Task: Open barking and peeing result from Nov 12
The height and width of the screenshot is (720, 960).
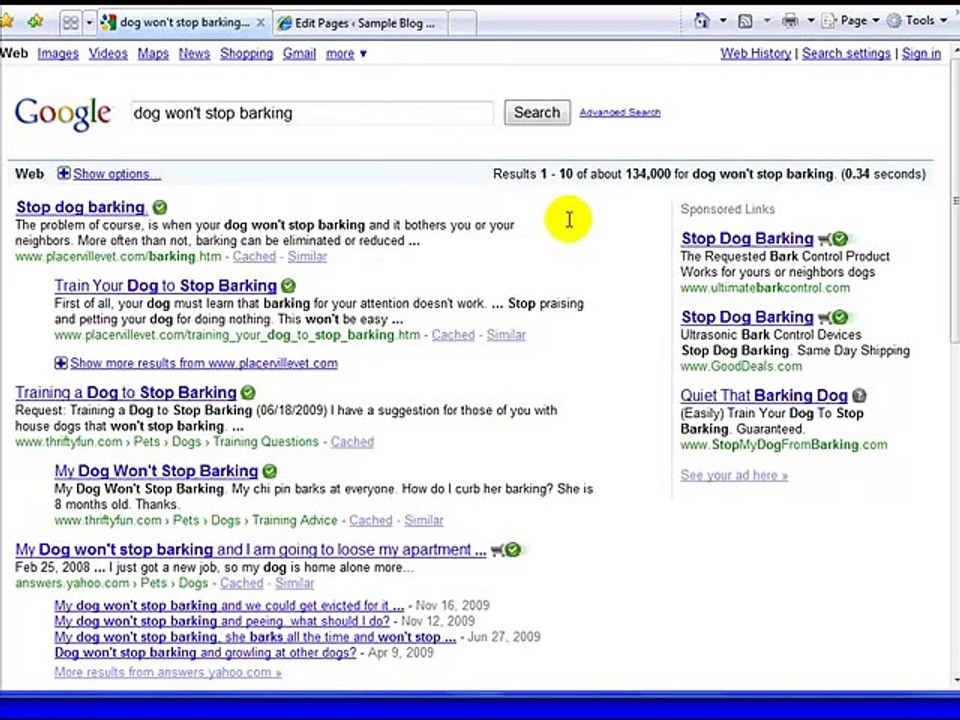Action: pyautogui.click(x=222, y=621)
